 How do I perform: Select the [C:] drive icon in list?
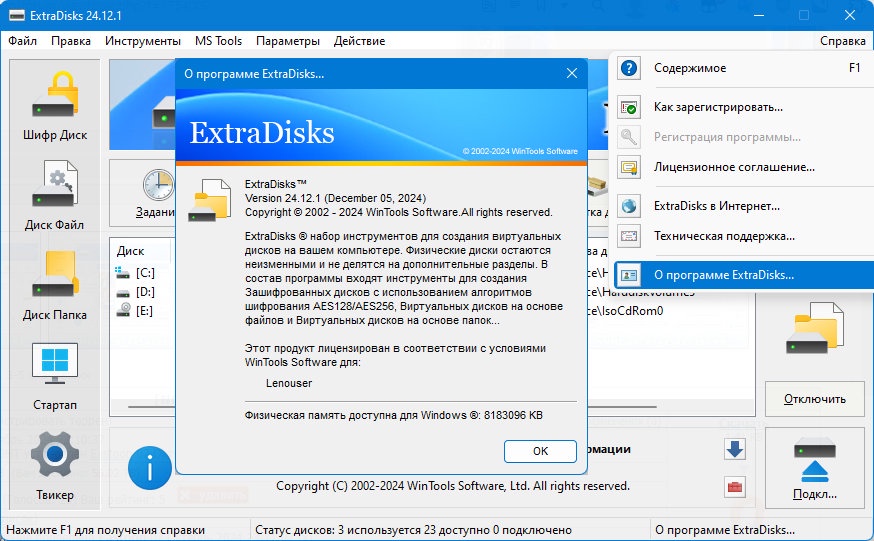click(122, 272)
